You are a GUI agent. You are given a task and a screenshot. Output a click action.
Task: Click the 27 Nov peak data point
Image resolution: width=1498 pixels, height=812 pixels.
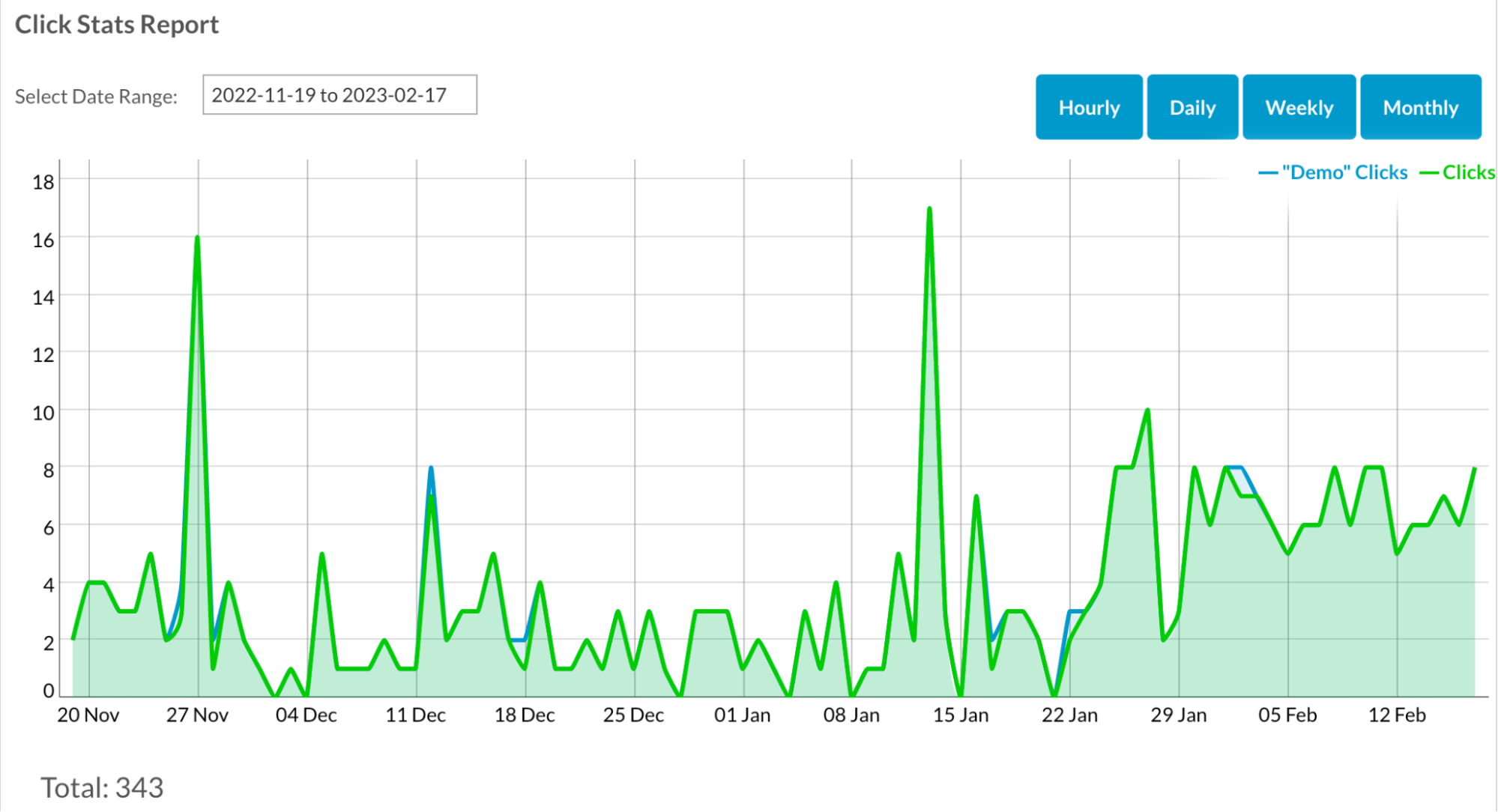click(196, 236)
